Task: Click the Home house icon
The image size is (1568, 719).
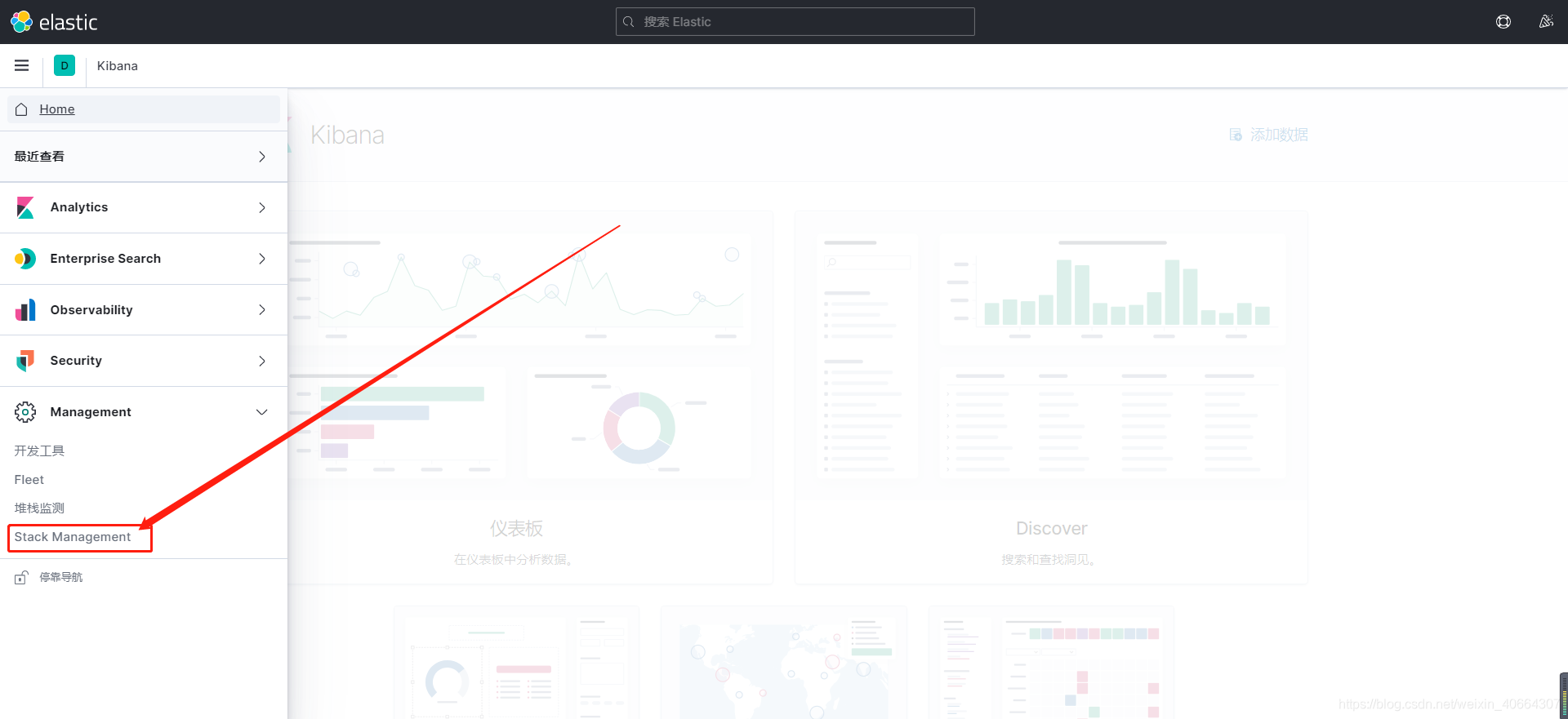Action: 22,109
